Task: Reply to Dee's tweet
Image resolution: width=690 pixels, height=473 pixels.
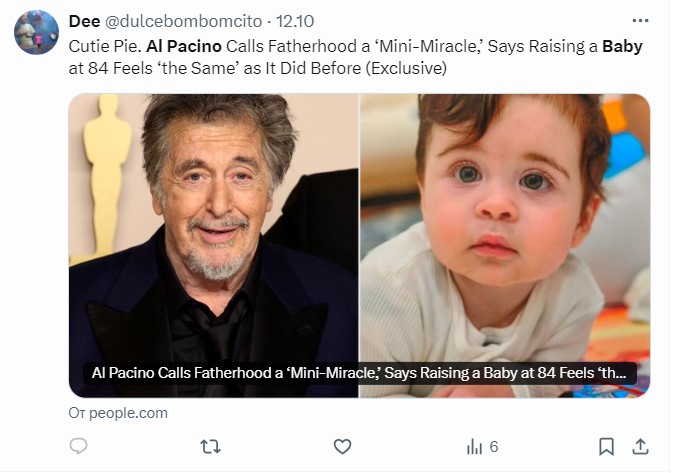Action: [x=78, y=446]
